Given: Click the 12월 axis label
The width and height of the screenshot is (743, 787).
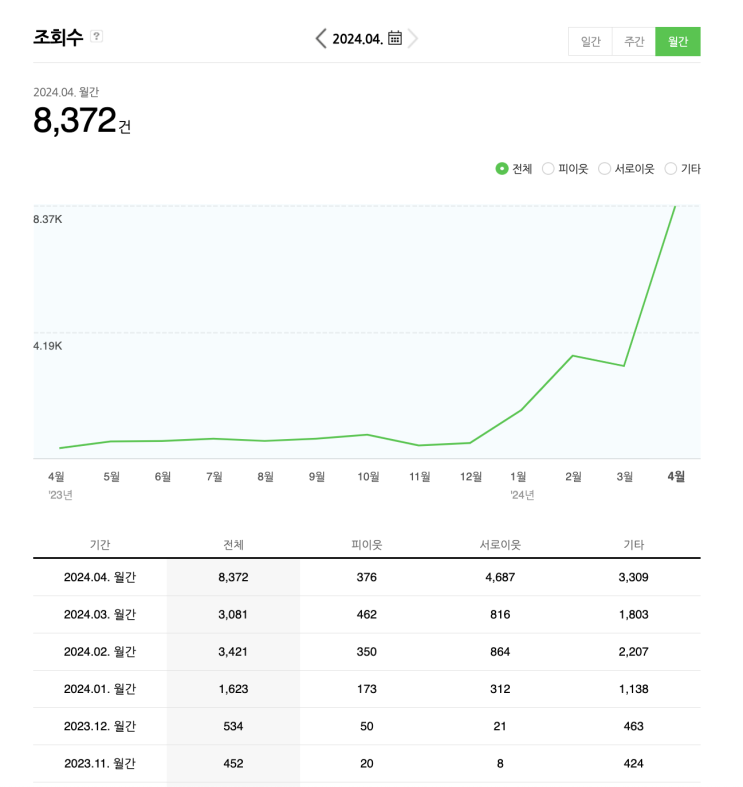Looking at the screenshot, I should [471, 476].
